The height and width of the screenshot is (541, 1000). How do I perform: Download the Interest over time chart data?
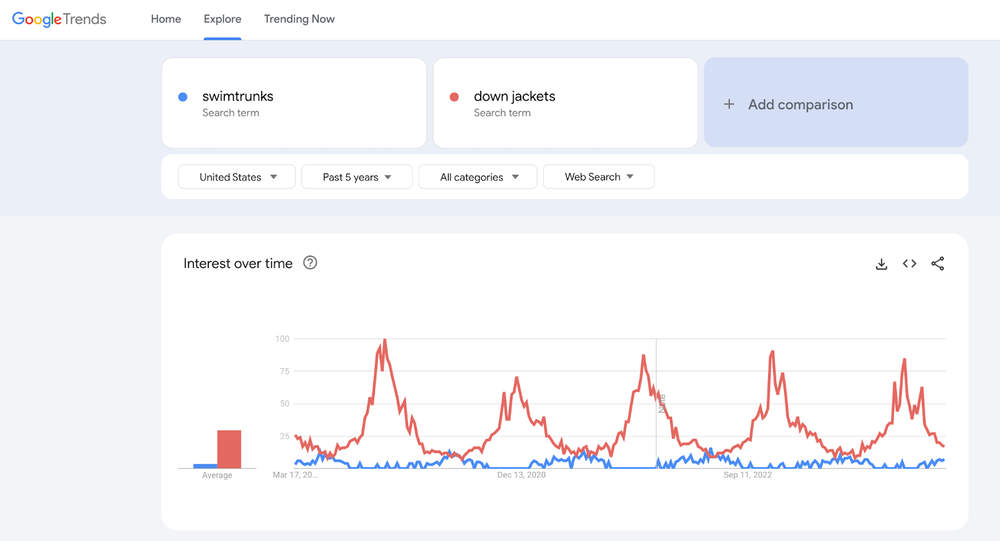881,264
